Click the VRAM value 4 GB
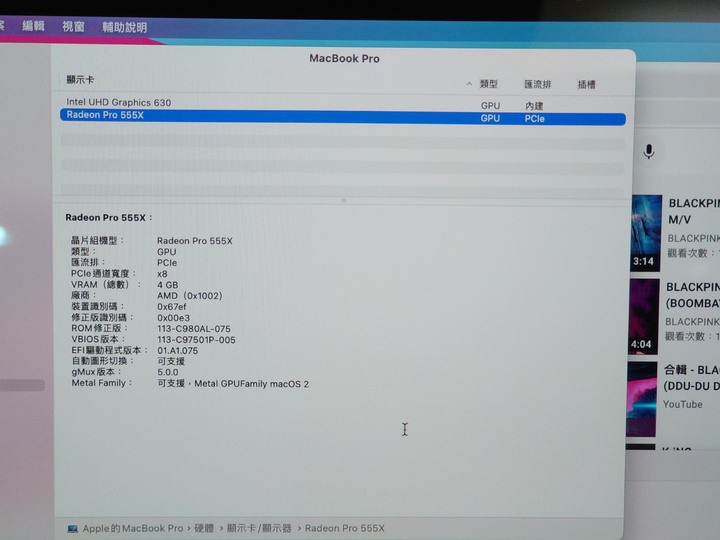 coord(168,285)
